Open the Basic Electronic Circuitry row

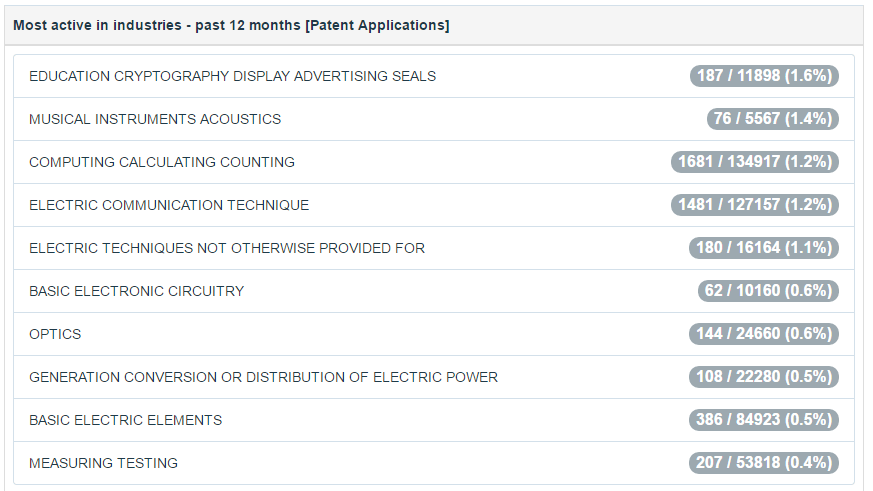[x=136, y=291]
